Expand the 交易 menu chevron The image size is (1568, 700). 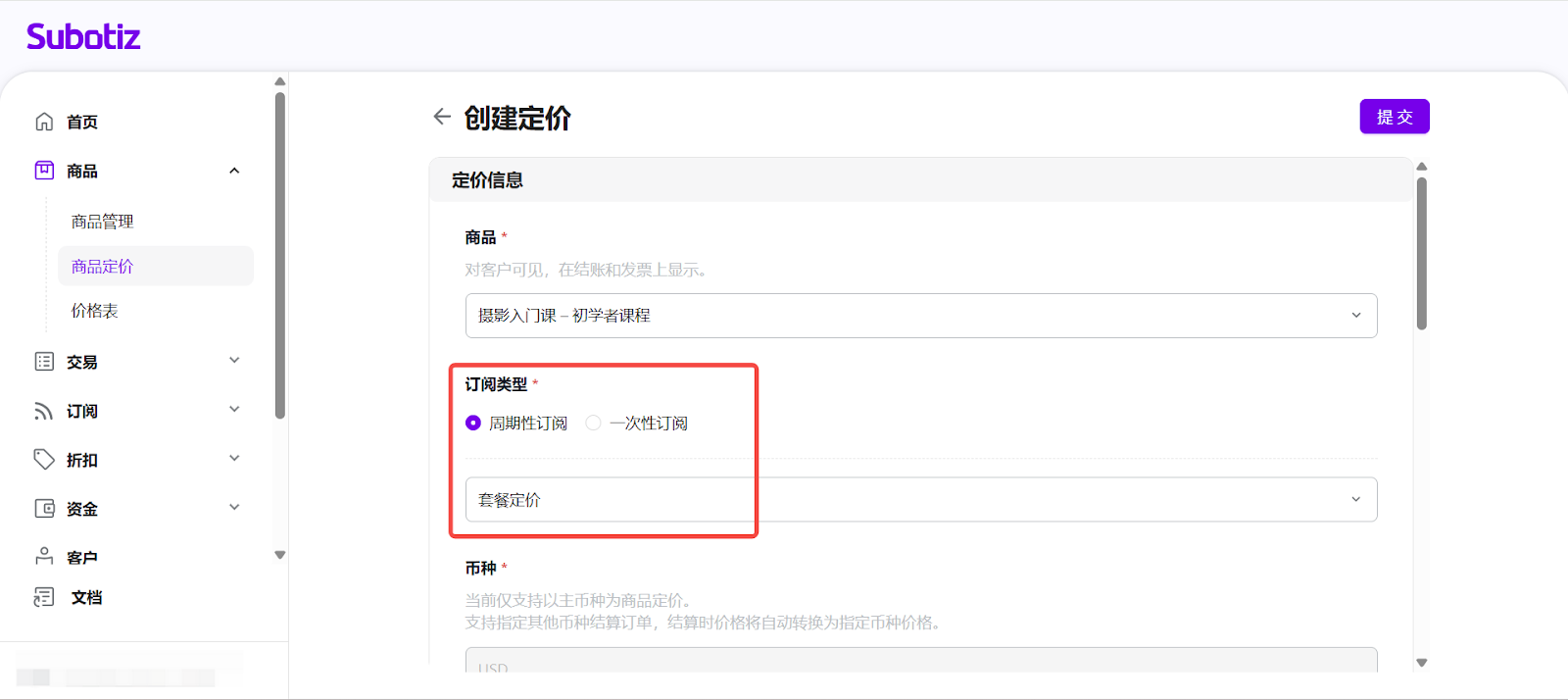click(x=234, y=361)
